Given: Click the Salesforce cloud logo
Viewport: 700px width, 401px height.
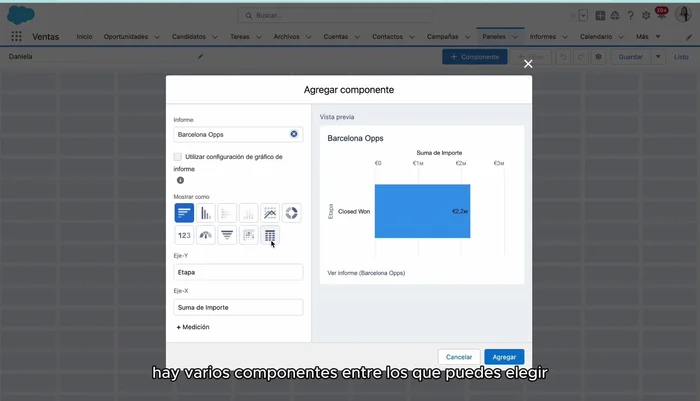Looking at the screenshot, I should (x=21, y=15).
